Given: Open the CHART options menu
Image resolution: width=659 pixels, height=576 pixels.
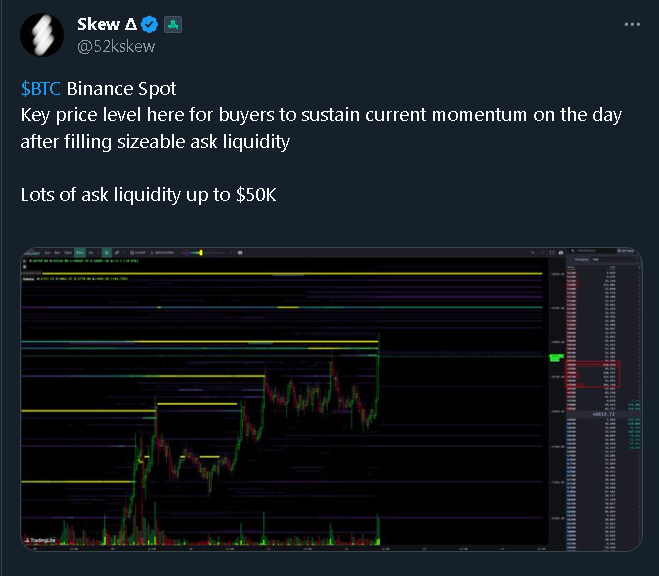Looking at the screenshot, I should coord(138,252).
